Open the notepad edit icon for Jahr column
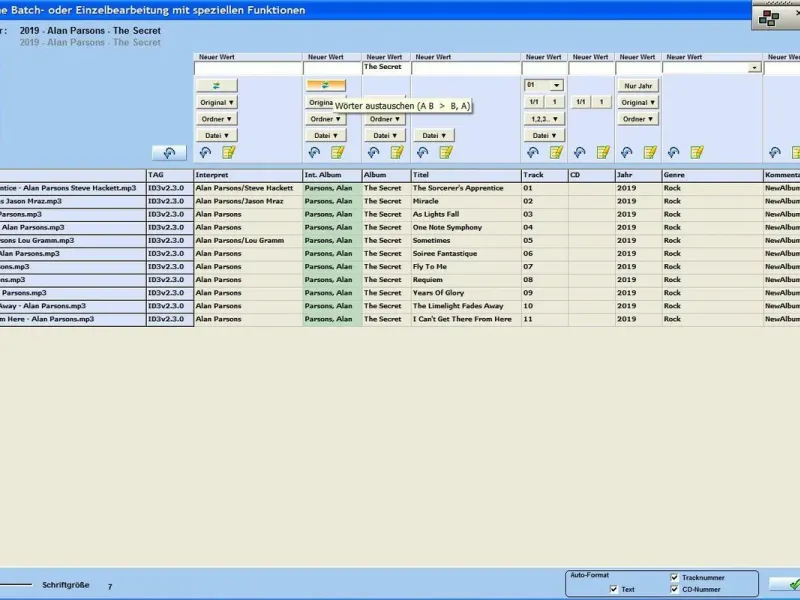 650,152
